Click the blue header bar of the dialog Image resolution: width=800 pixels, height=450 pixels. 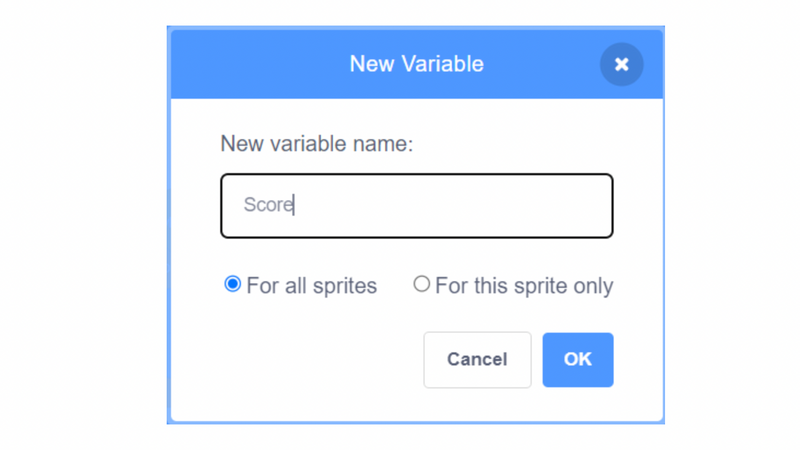point(416,64)
